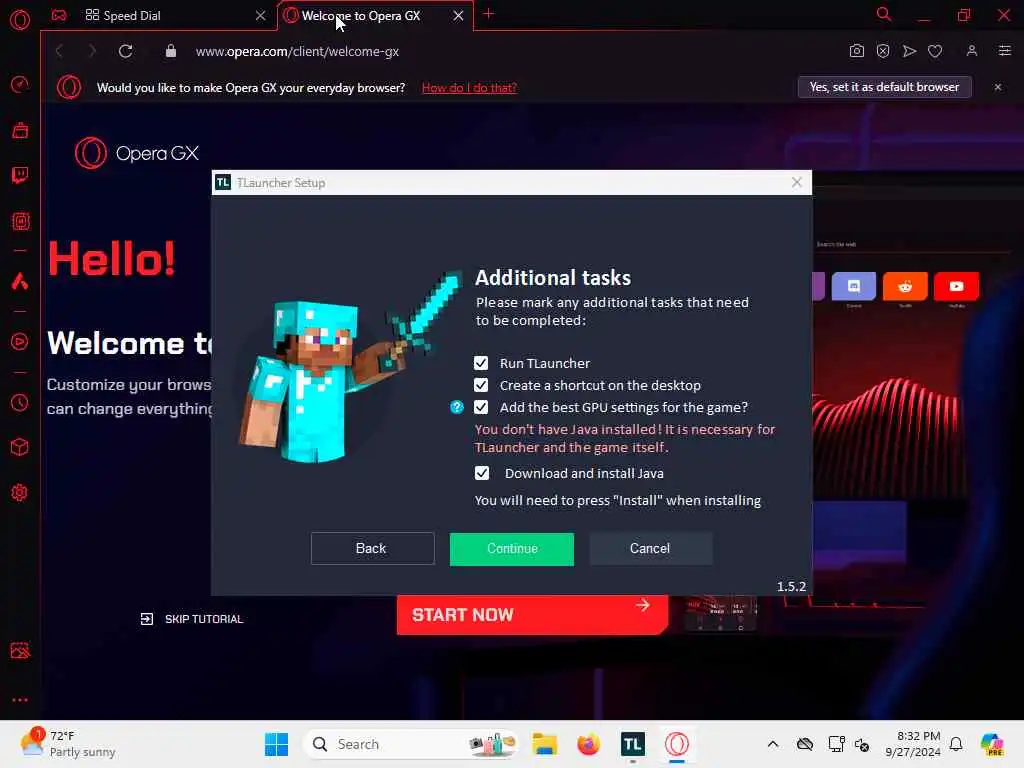The height and width of the screenshot is (768, 1024).
Task: Open the tab search magnifier icon
Action: click(x=884, y=14)
